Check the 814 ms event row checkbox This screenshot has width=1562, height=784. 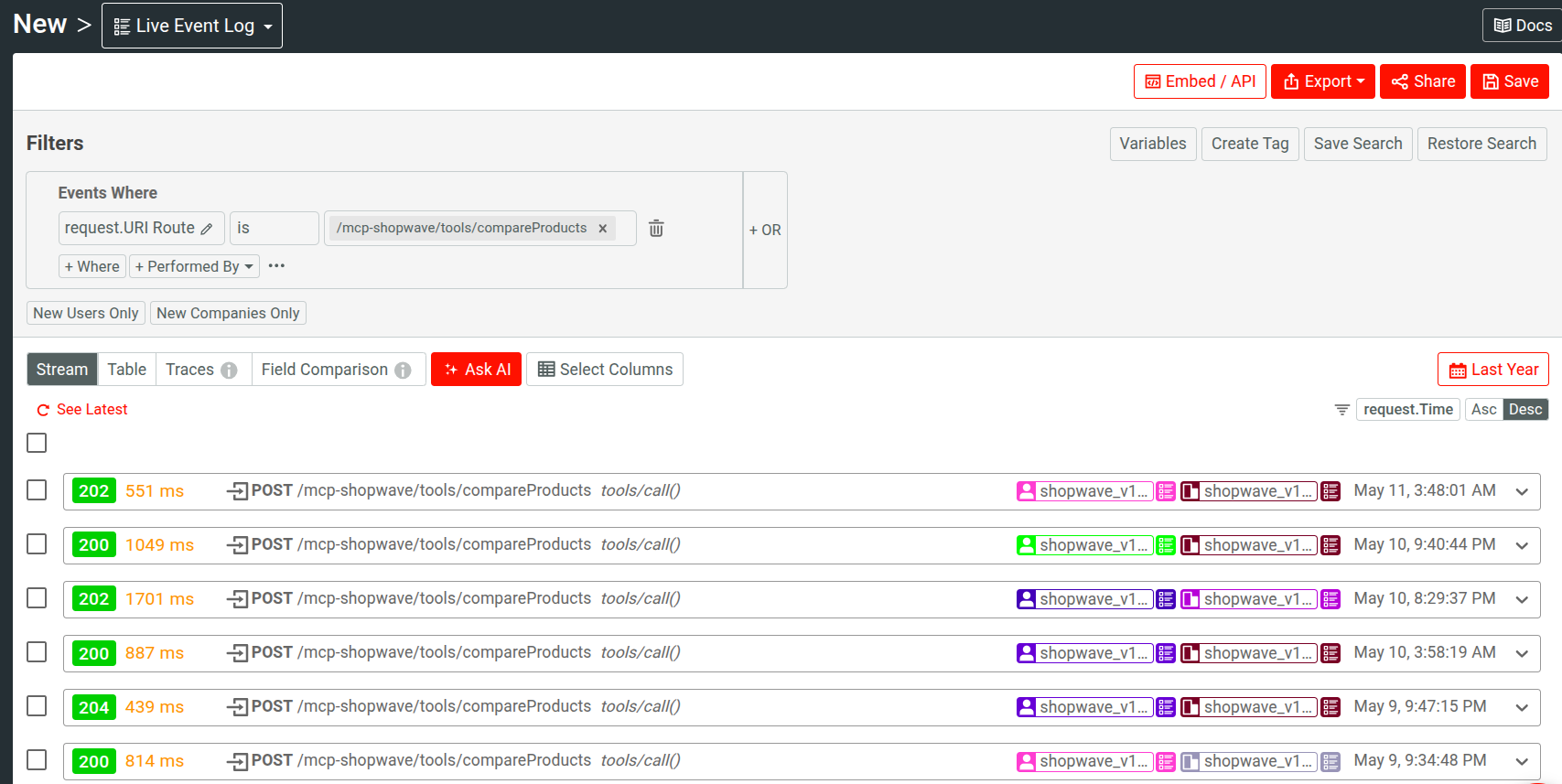(37, 760)
